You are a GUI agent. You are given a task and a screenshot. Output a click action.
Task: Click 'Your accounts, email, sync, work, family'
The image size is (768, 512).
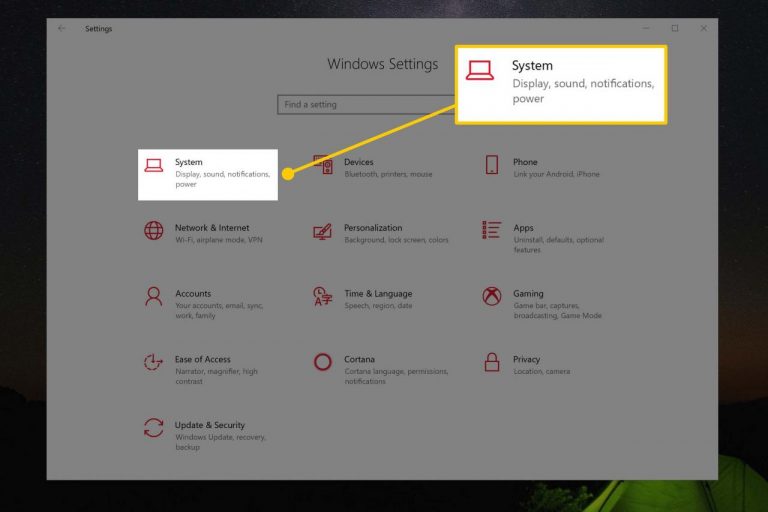(219, 311)
